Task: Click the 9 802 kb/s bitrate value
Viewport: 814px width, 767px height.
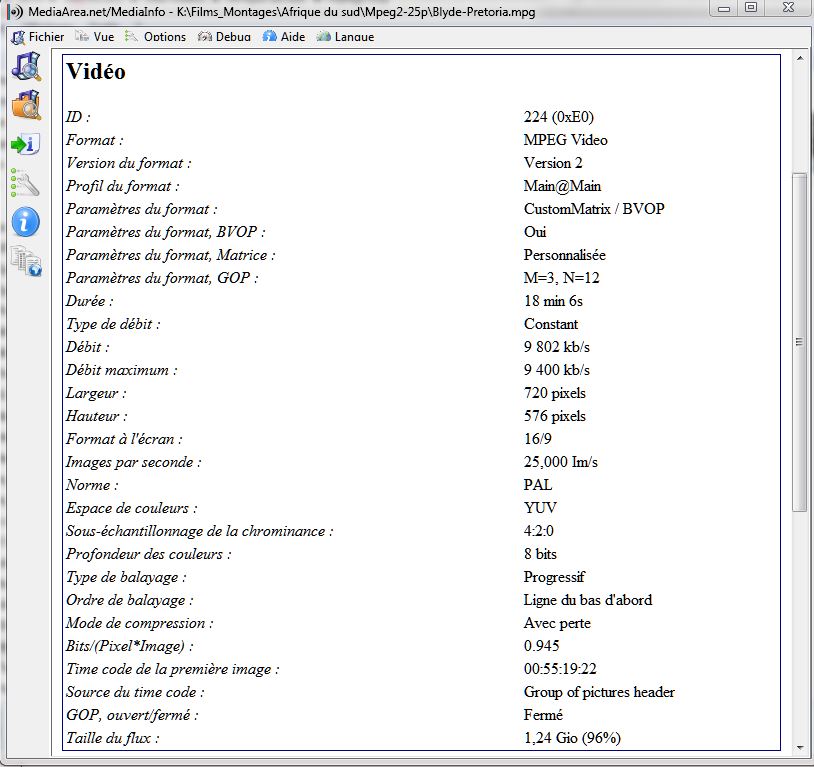Action: click(x=557, y=346)
